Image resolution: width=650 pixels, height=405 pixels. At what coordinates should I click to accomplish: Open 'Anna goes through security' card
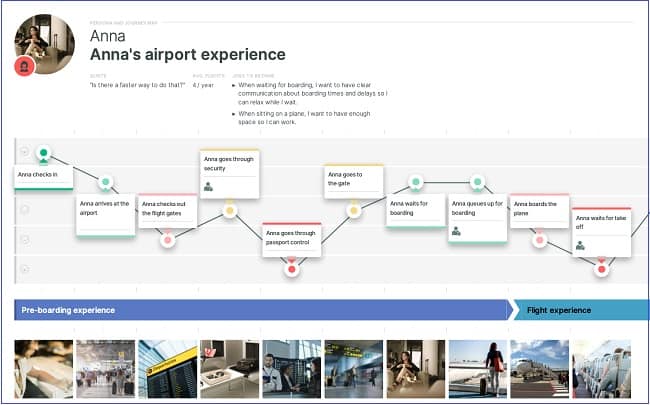pyautogui.click(x=230, y=174)
